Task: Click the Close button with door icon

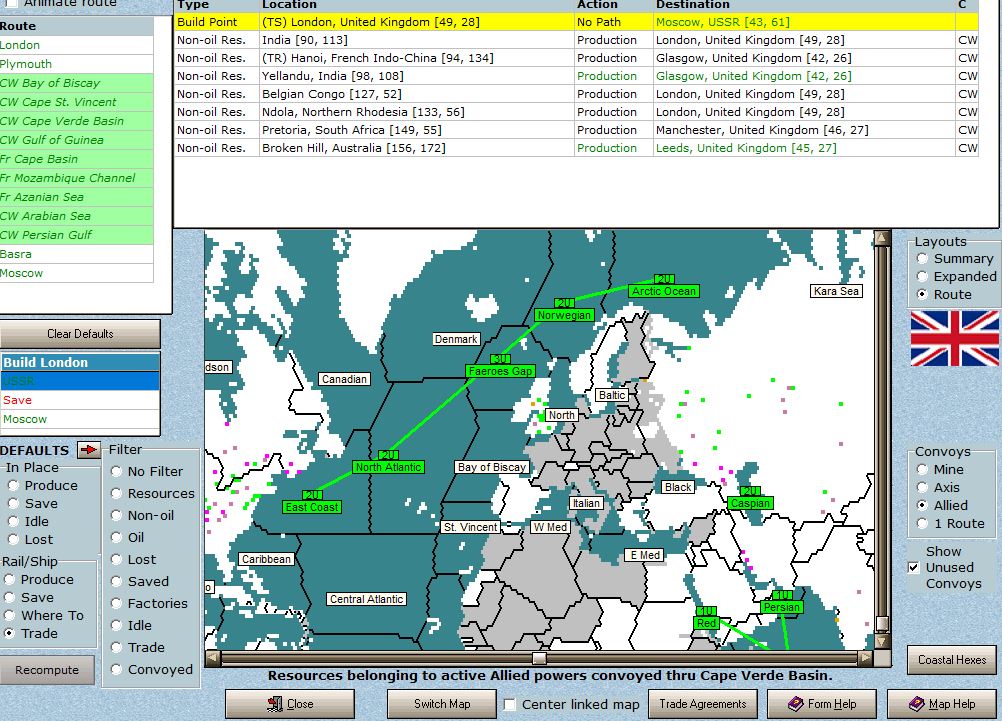Action: pyautogui.click(x=290, y=704)
